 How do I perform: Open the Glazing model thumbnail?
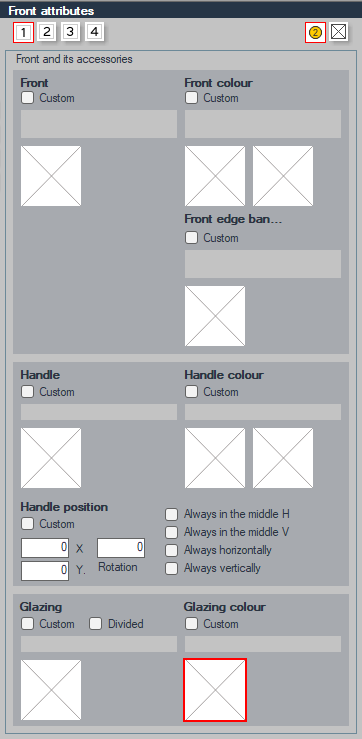click(x=51, y=690)
